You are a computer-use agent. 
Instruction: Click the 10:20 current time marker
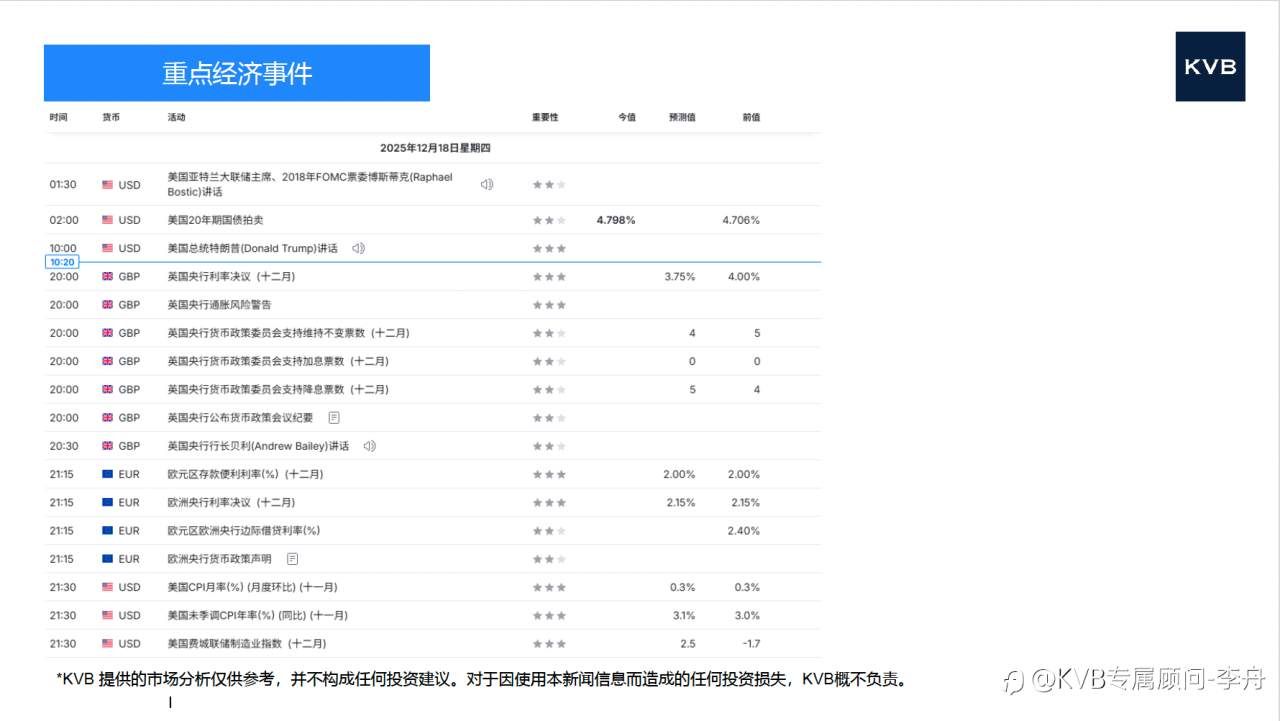[62, 261]
